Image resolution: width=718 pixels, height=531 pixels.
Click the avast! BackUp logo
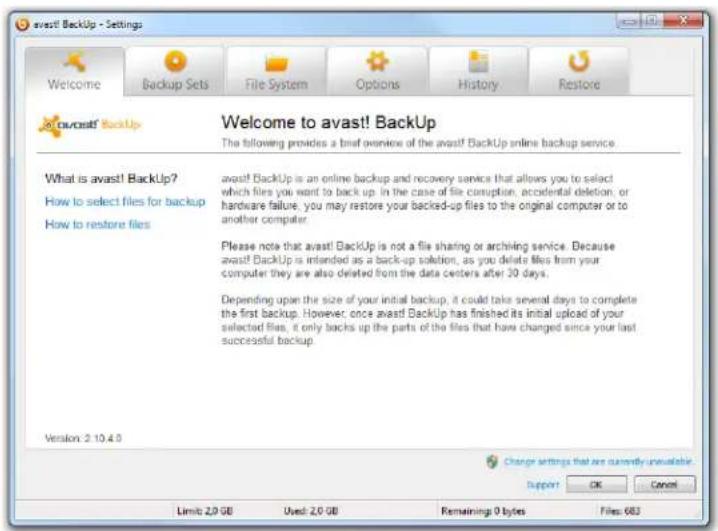90,125
